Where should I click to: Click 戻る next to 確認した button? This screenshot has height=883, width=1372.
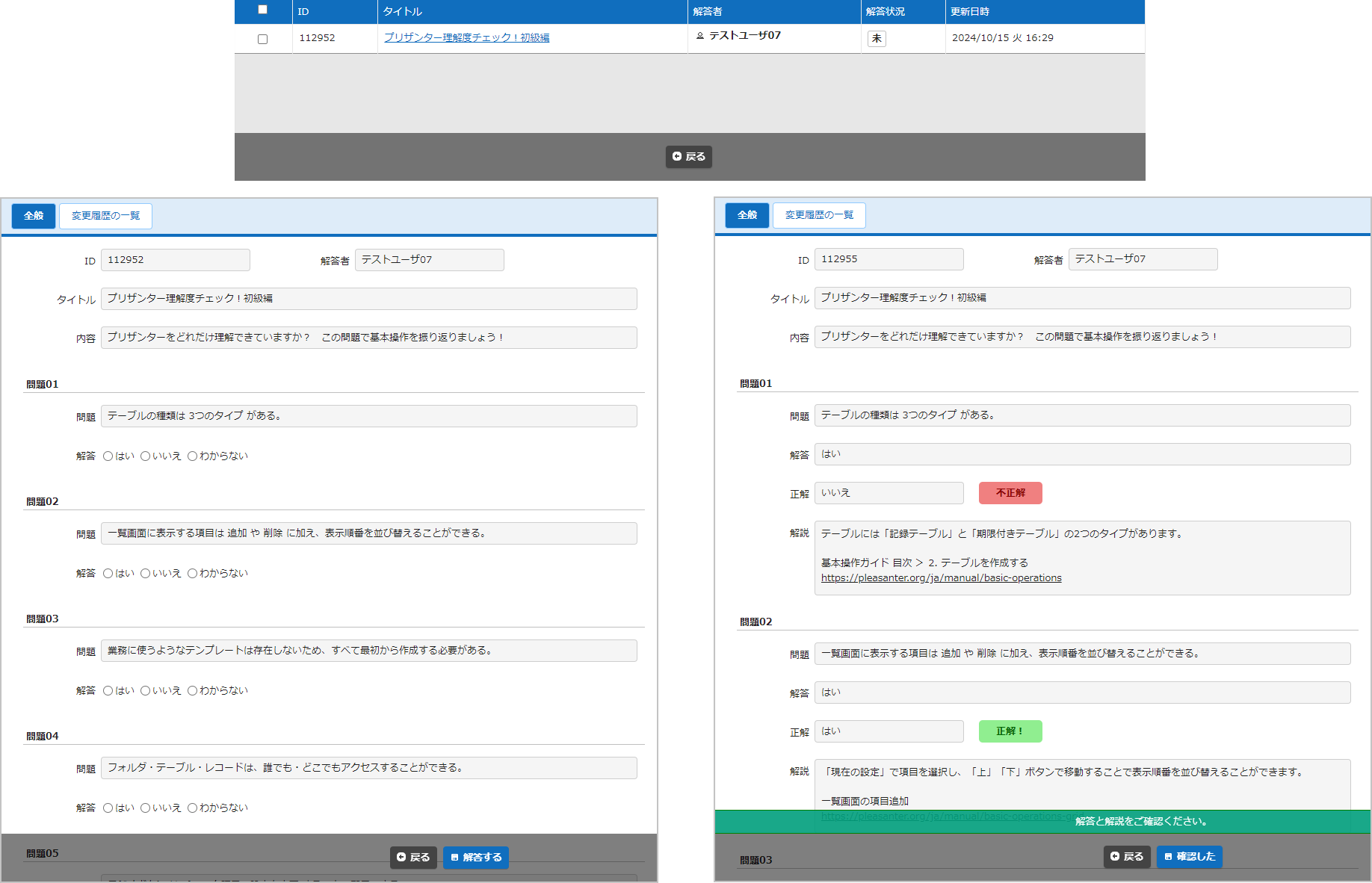coord(1127,857)
